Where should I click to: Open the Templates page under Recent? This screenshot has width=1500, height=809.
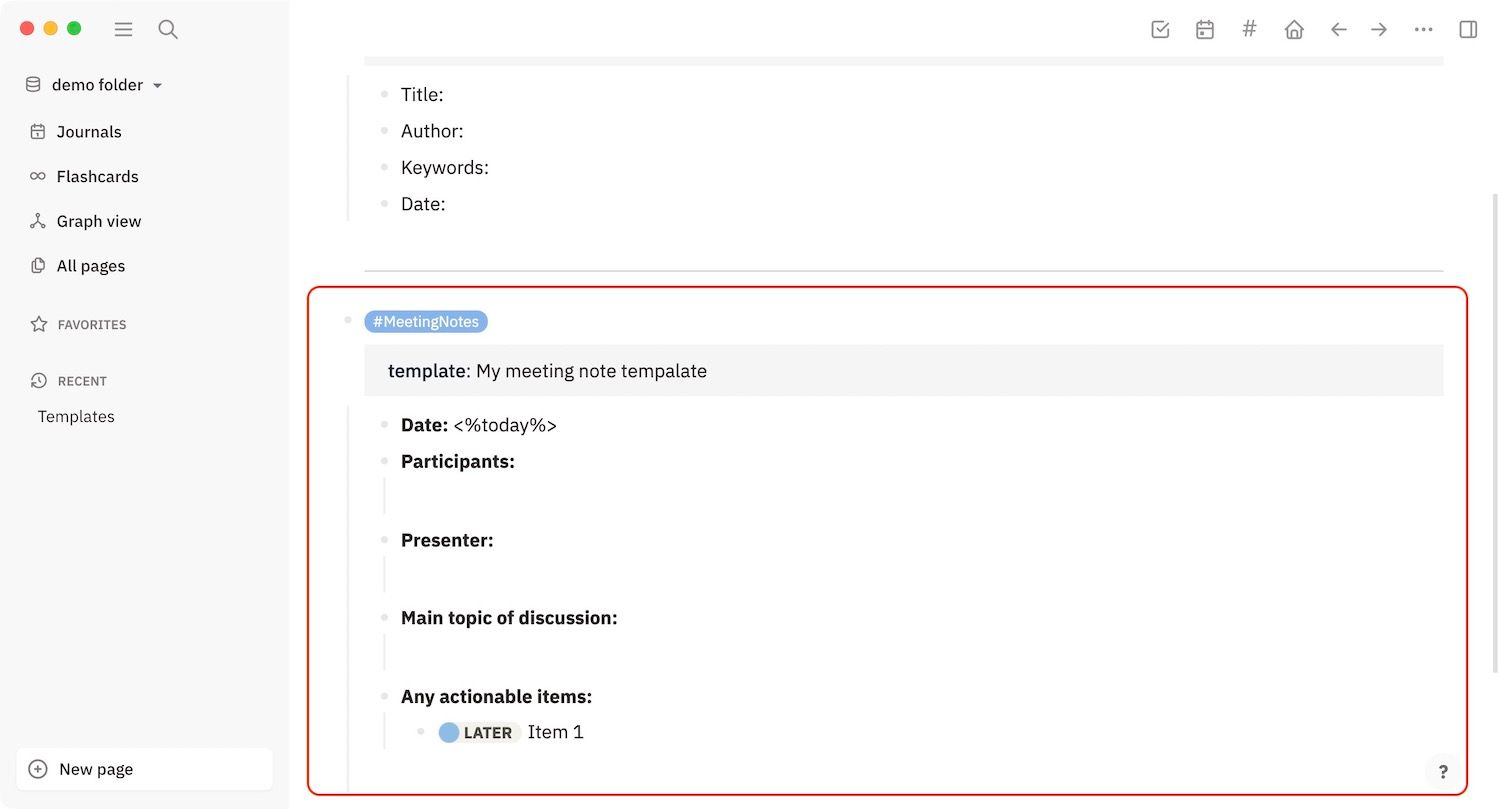point(75,416)
